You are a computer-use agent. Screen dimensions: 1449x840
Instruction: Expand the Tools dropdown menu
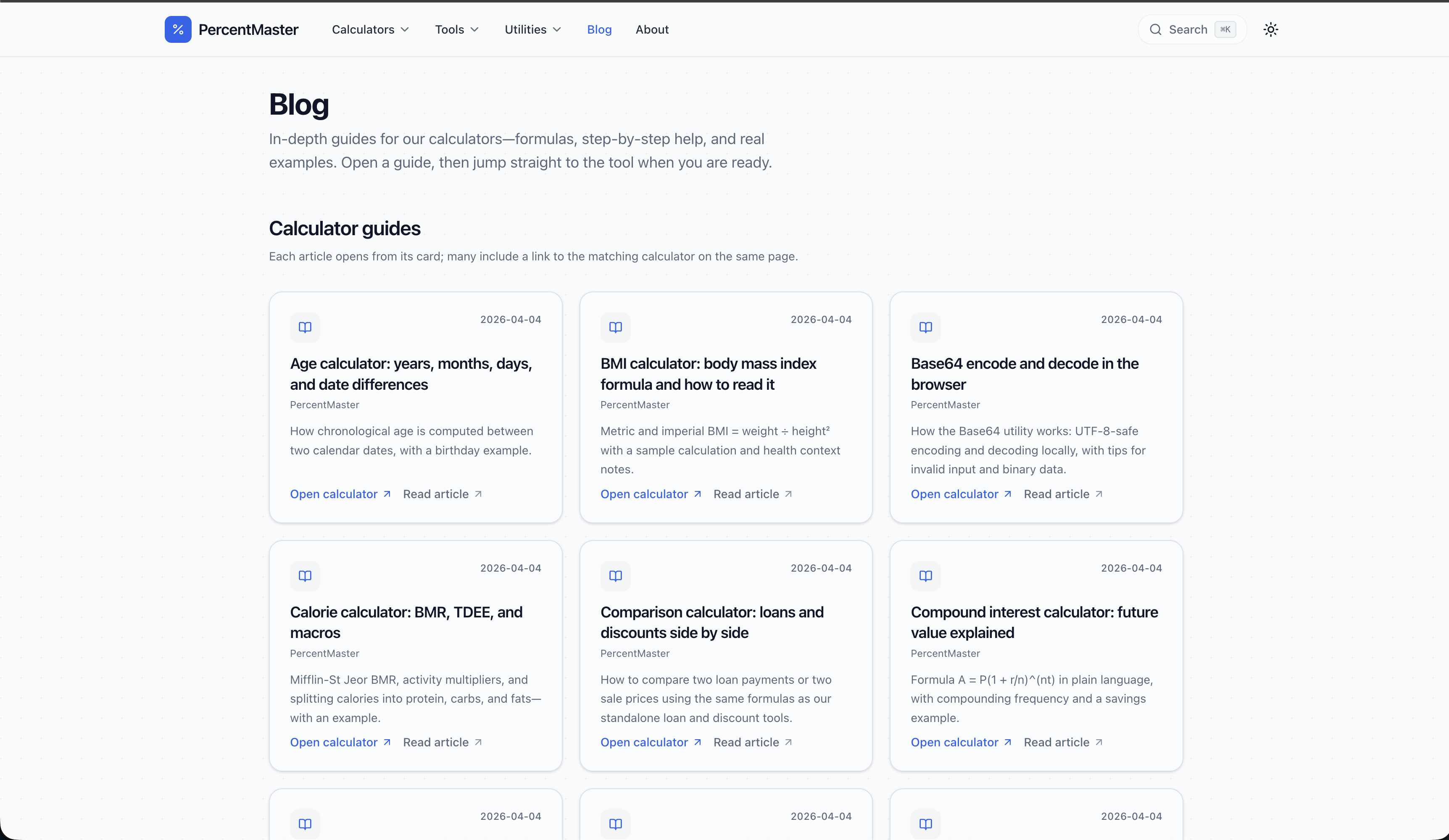(x=456, y=29)
